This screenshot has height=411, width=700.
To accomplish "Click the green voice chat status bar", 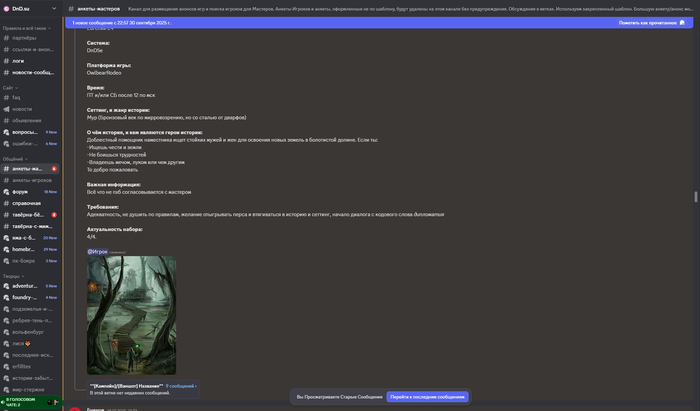I will [x=32, y=402].
